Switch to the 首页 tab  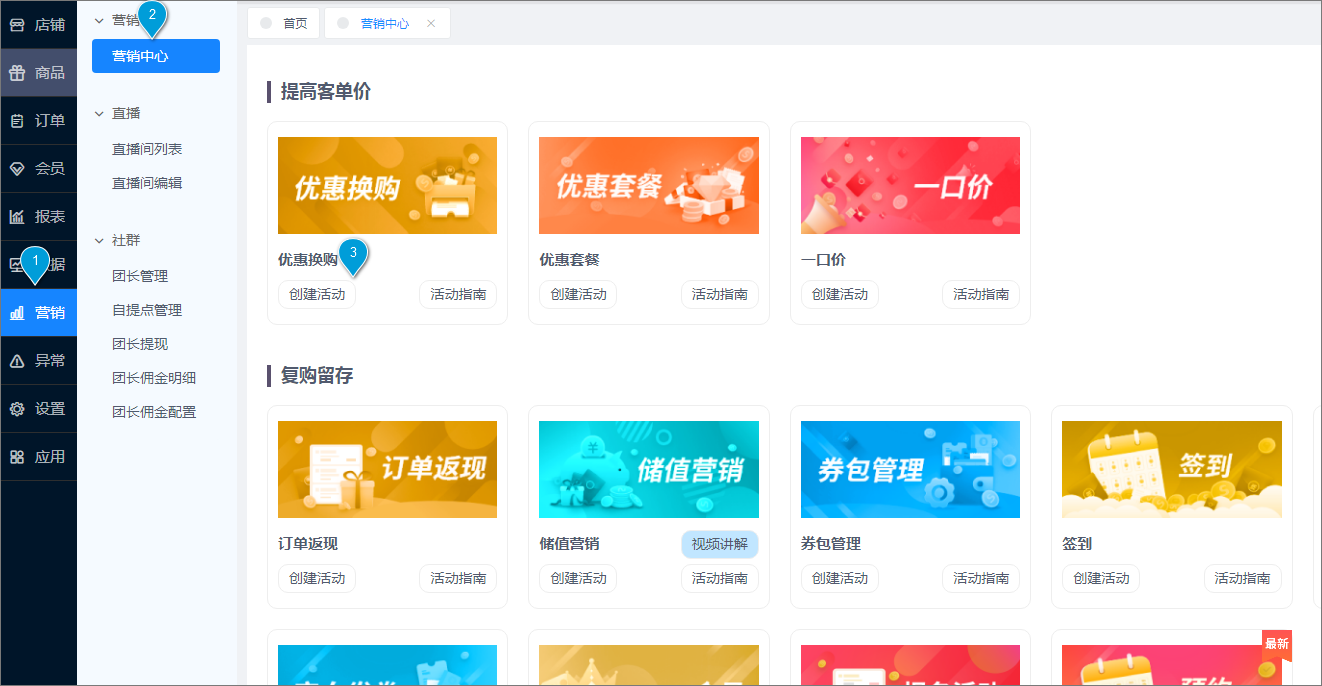click(284, 23)
